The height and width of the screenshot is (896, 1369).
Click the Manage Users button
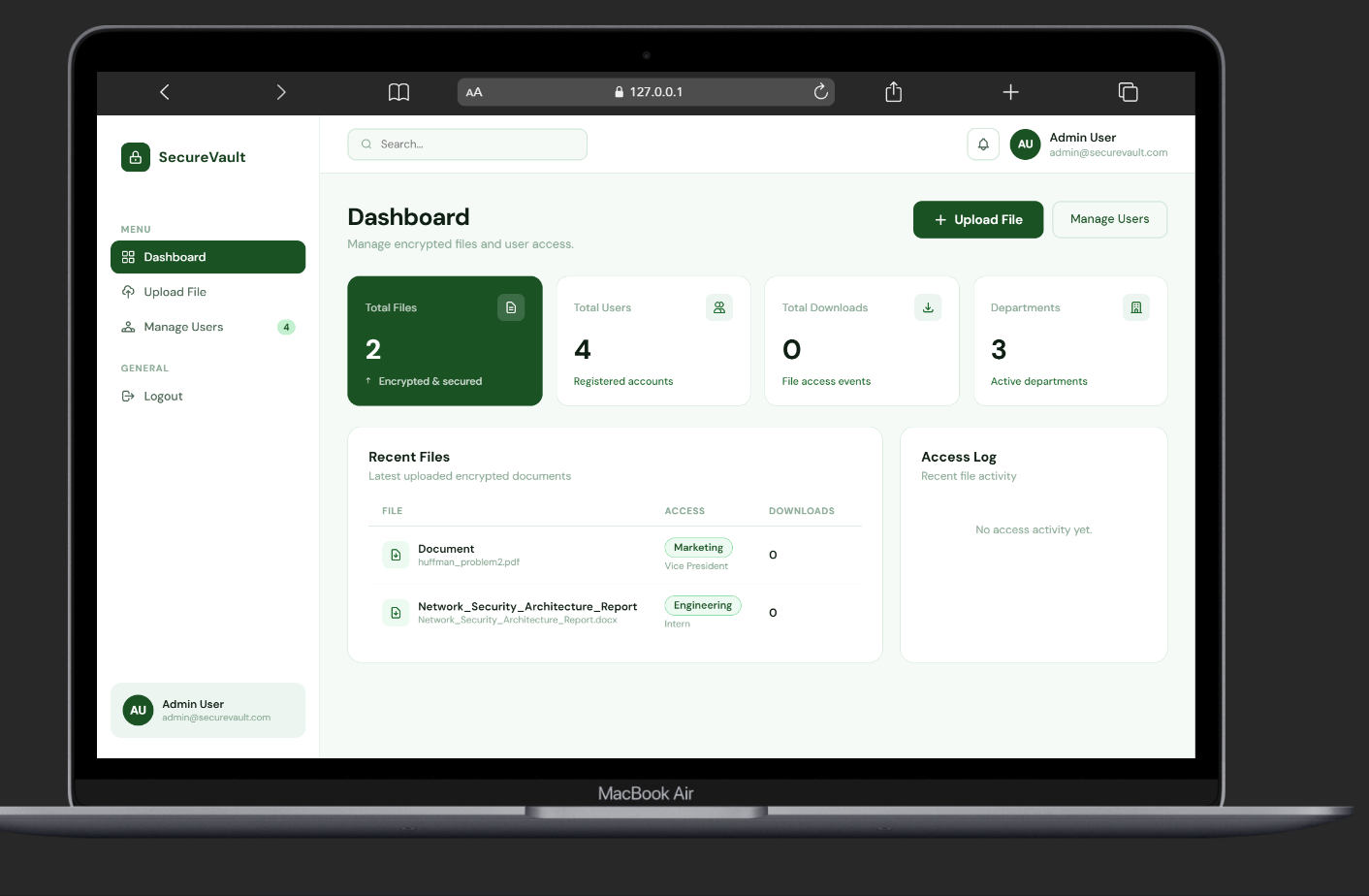1109,219
